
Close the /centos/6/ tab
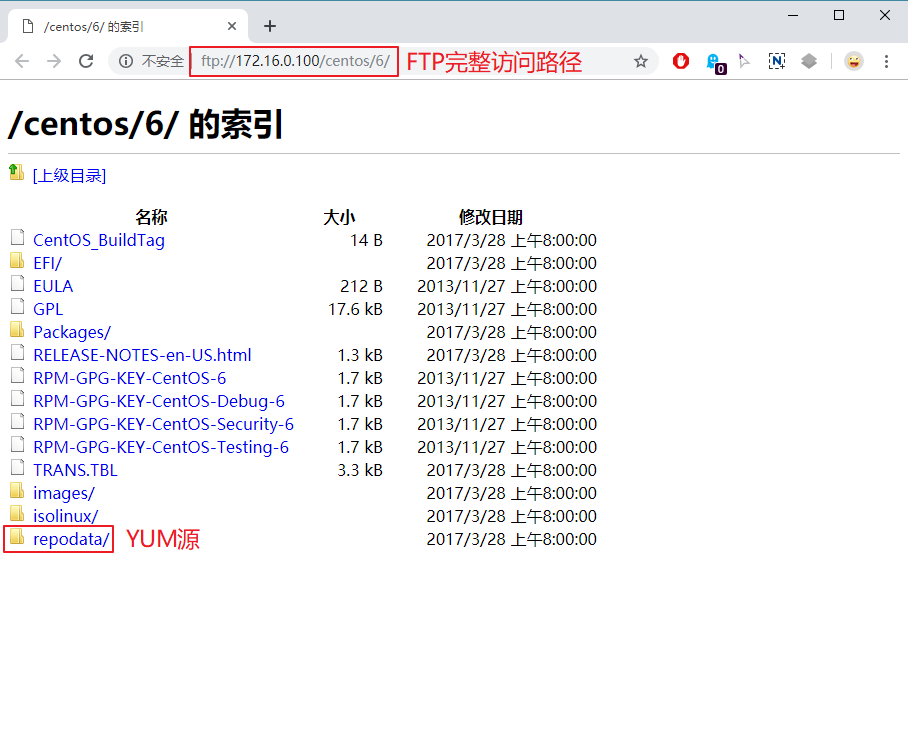(x=232, y=26)
